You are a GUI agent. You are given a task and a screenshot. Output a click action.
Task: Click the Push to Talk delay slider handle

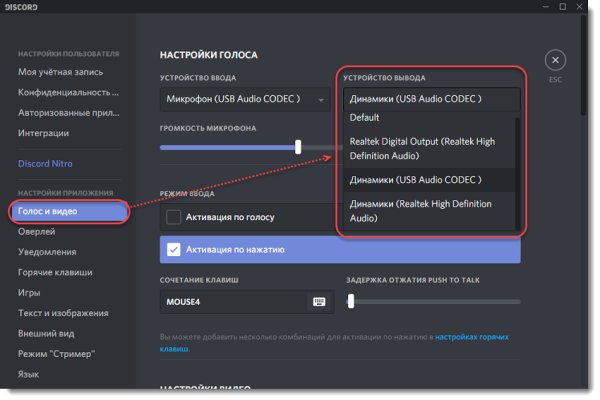point(351,300)
